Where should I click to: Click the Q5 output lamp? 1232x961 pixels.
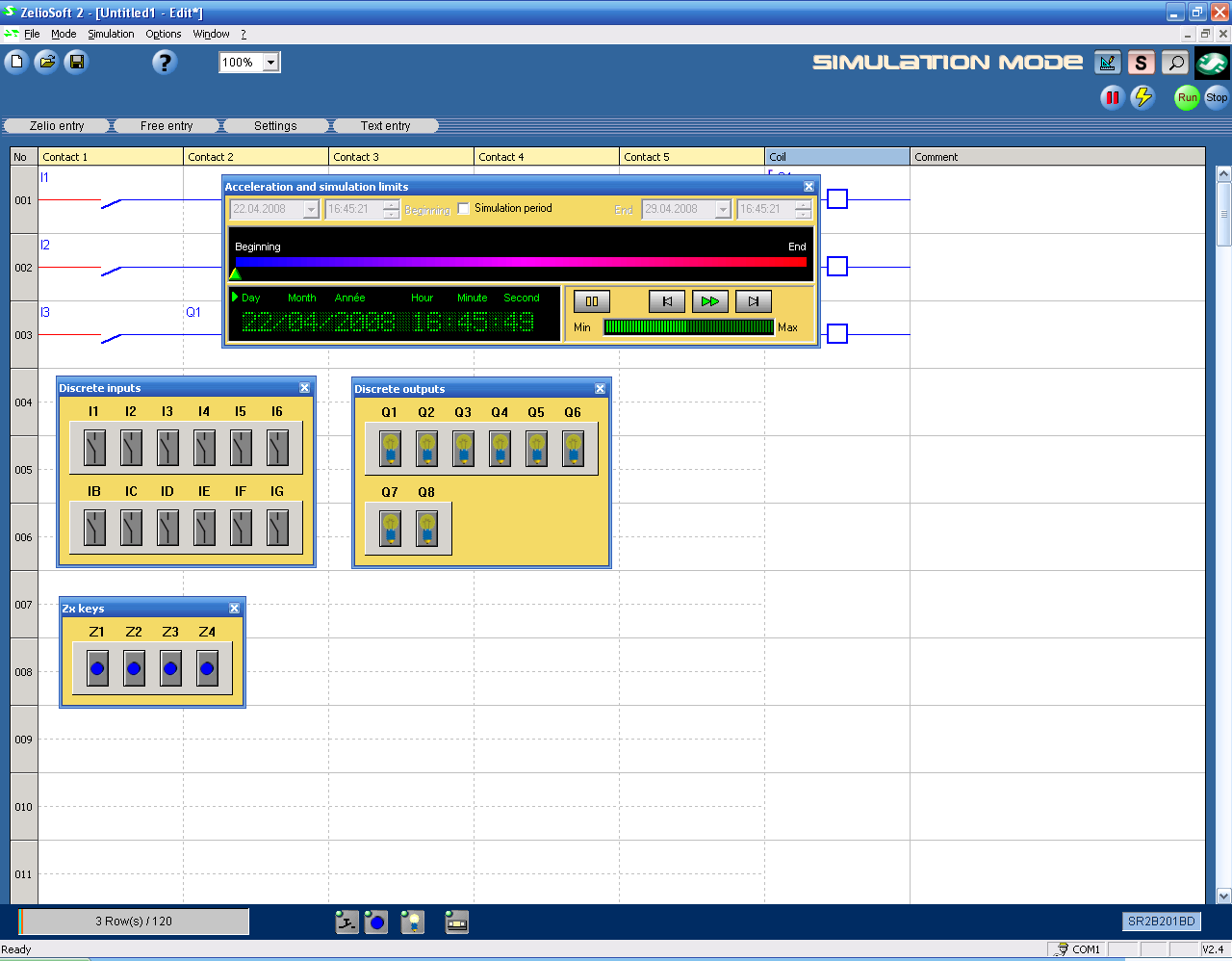coord(536,449)
